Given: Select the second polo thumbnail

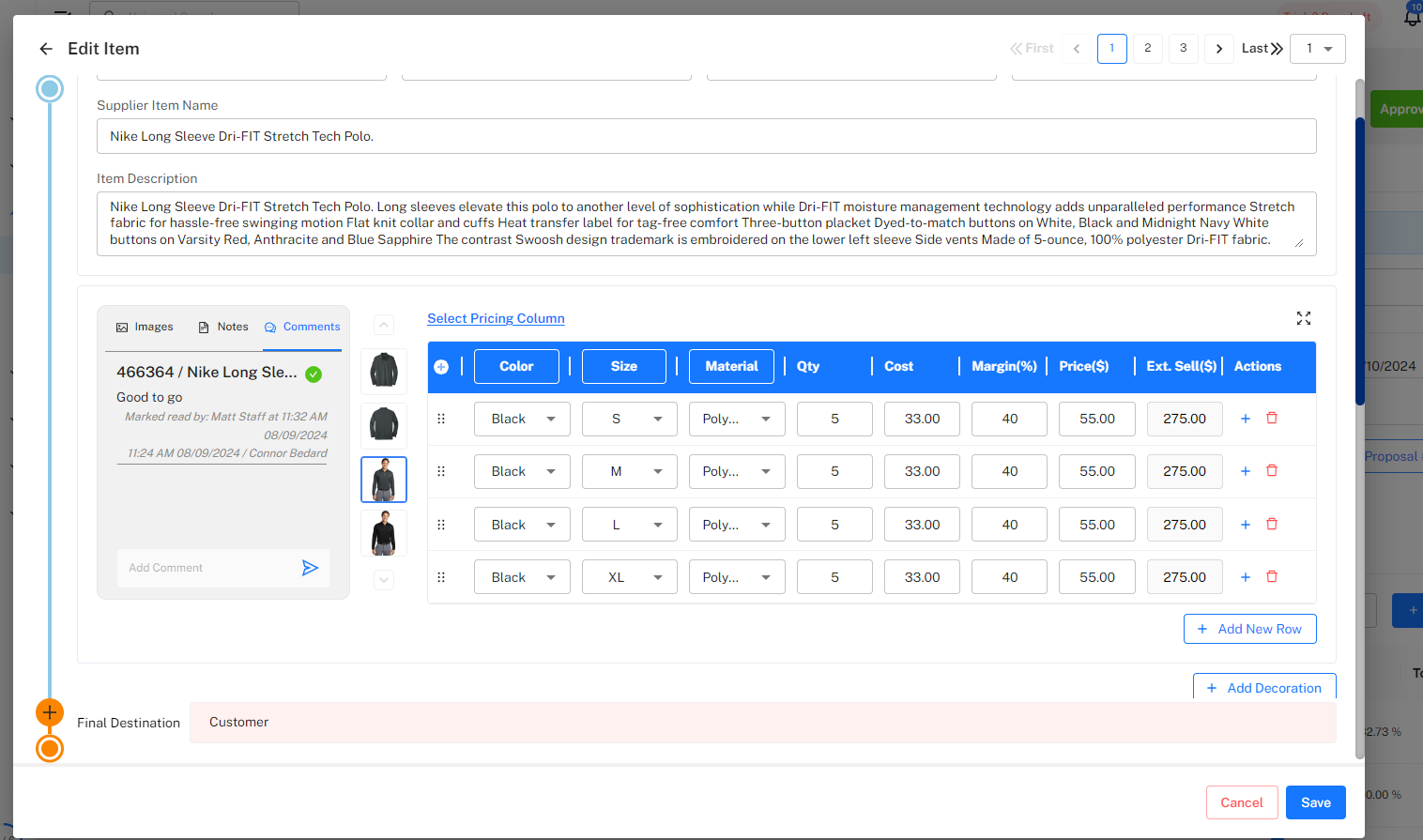Looking at the screenshot, I should pos(384,424).
